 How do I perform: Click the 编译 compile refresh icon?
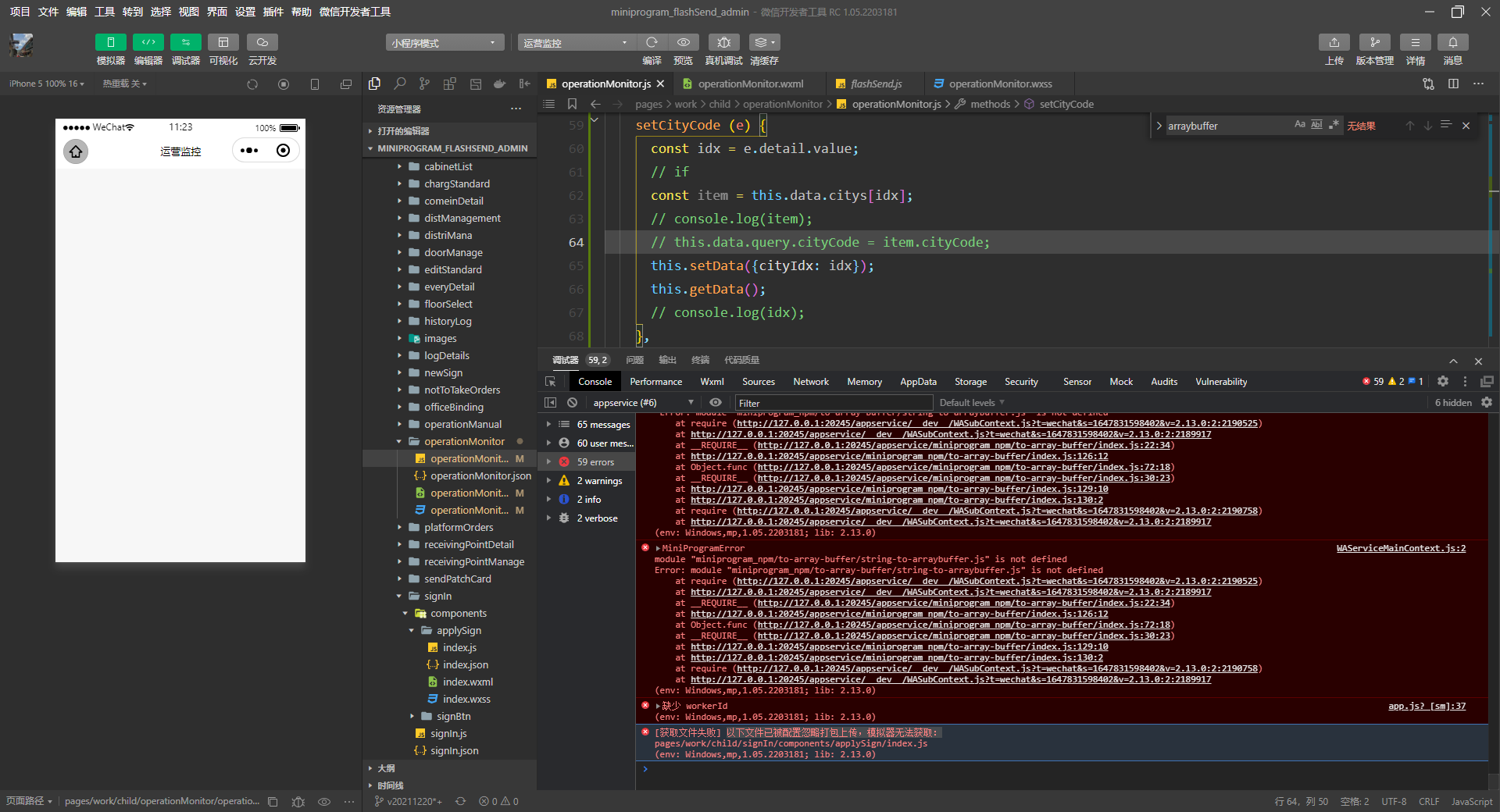pos(652,42)
